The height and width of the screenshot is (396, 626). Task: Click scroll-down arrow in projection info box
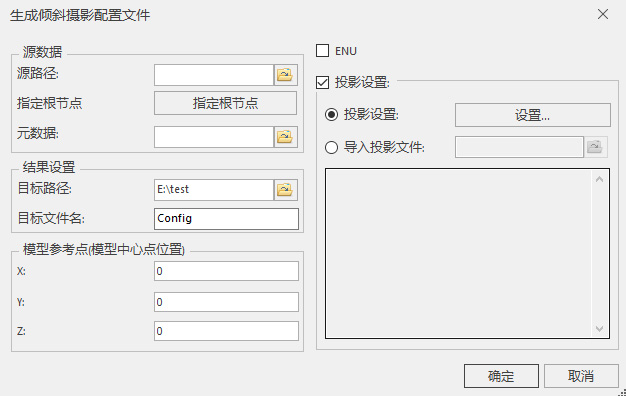pyautogui.click(x=599, y=329)
